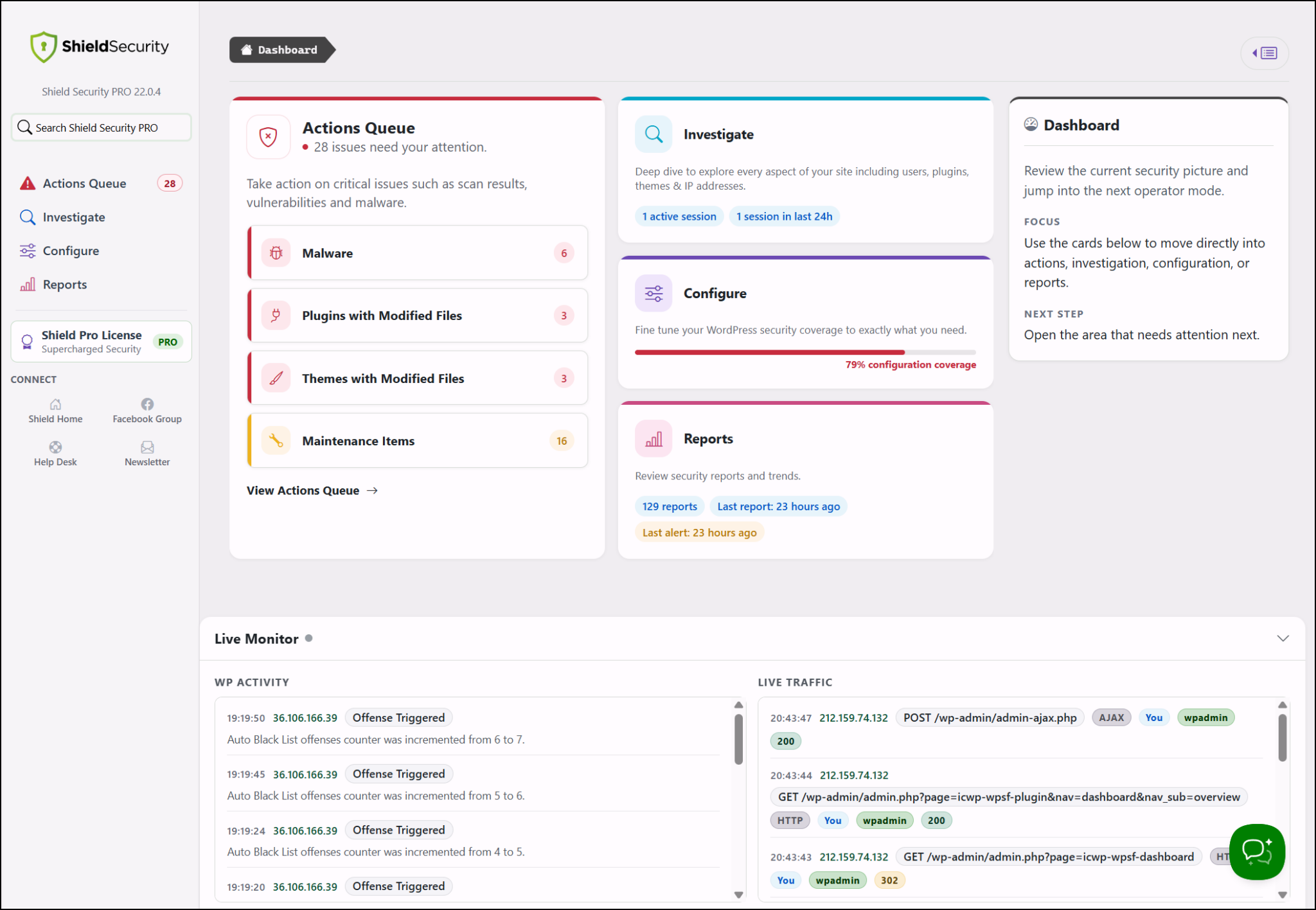
Task: Click the WP Activity scrollbar thumb
Action: pos(738,739)
